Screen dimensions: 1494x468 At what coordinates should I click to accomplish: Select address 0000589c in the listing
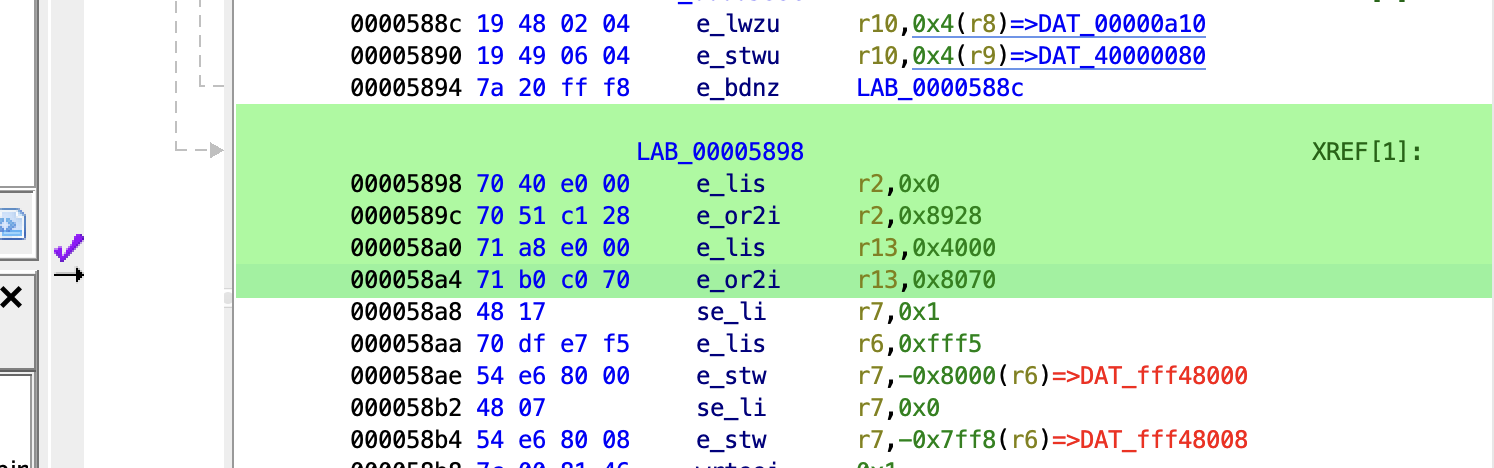click(x=407, y=216)
